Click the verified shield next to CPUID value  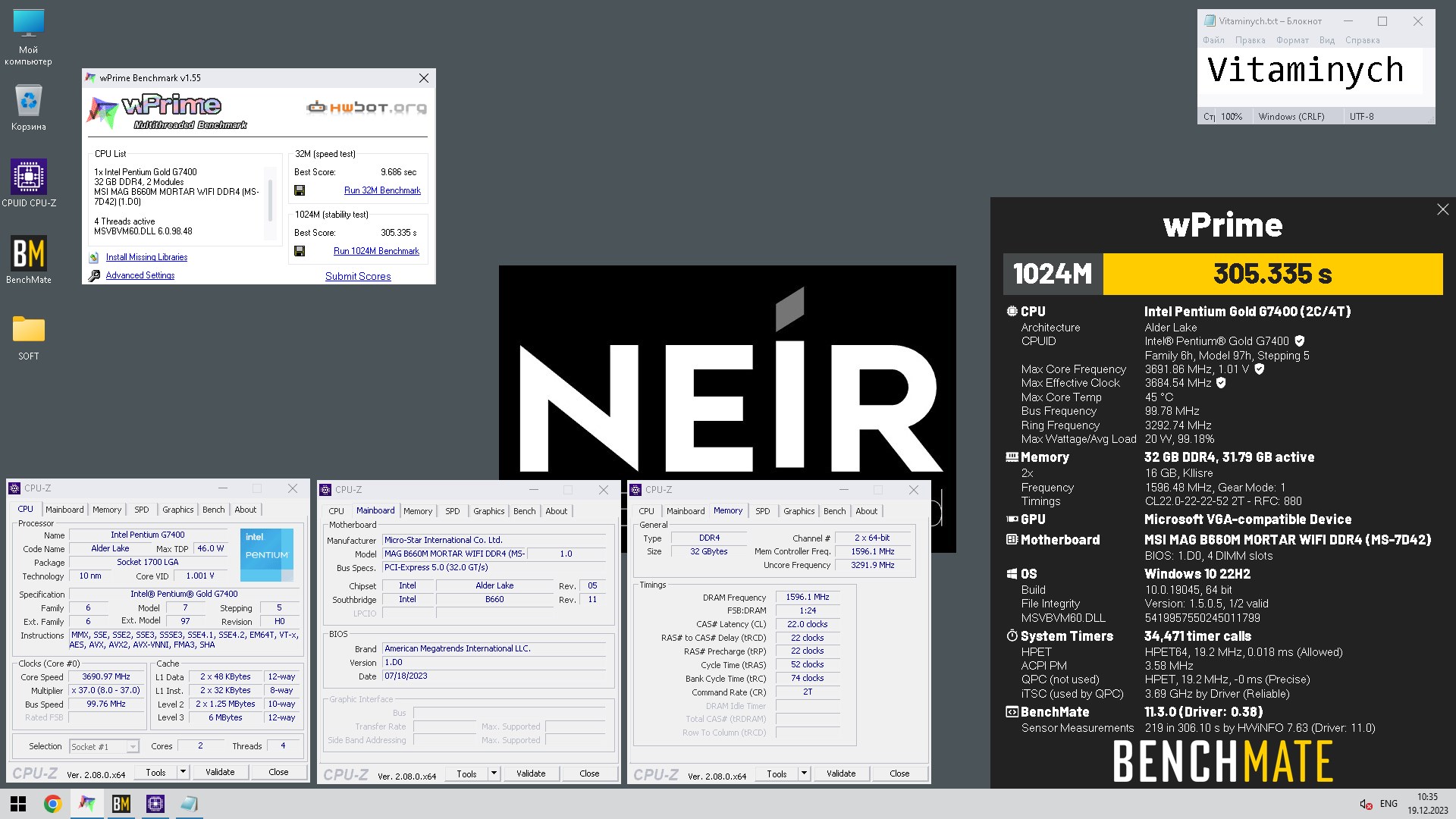tap(1300, 341)
